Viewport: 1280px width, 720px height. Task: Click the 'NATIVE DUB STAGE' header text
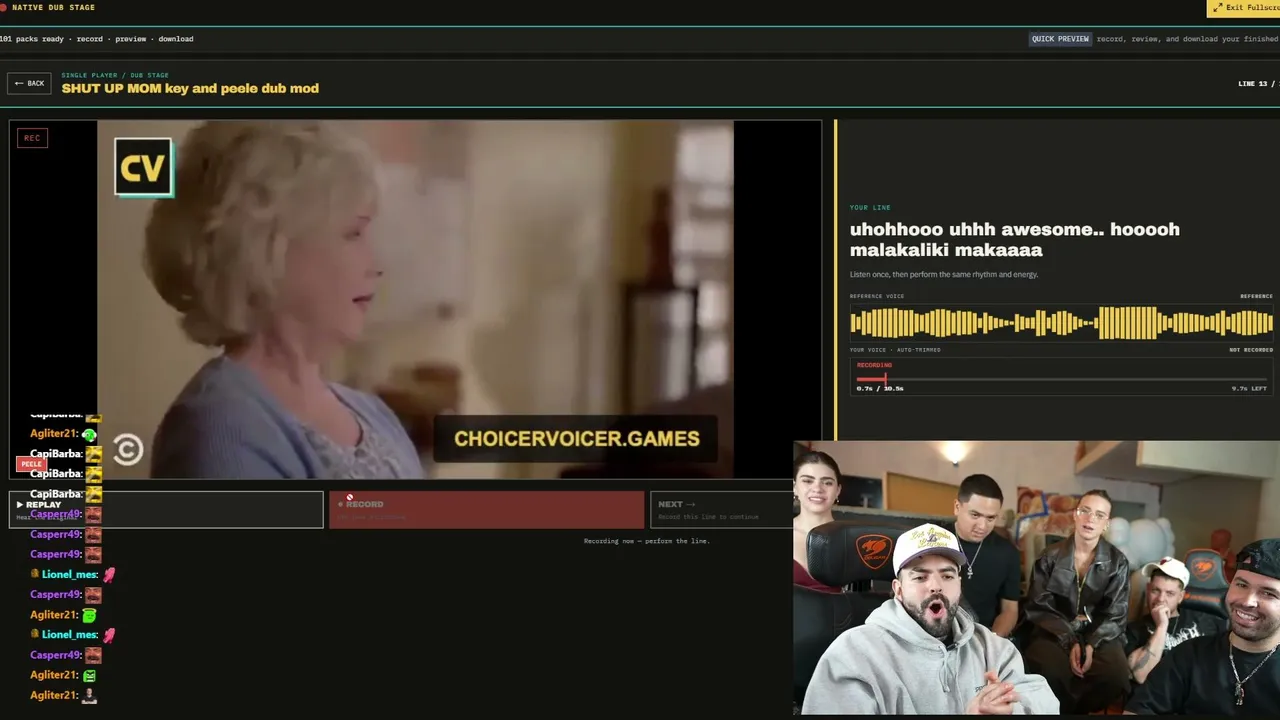click(54, 8)
